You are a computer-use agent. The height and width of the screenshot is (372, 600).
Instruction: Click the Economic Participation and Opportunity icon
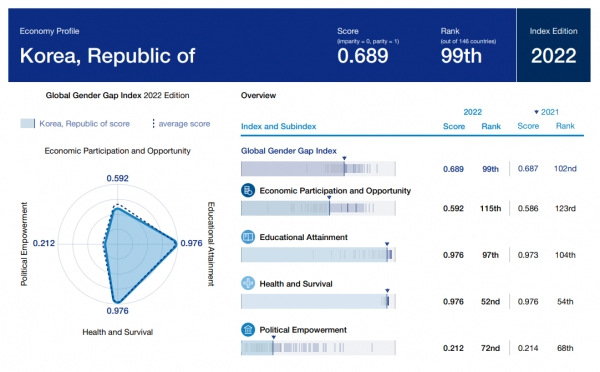(x=248, y=190)
